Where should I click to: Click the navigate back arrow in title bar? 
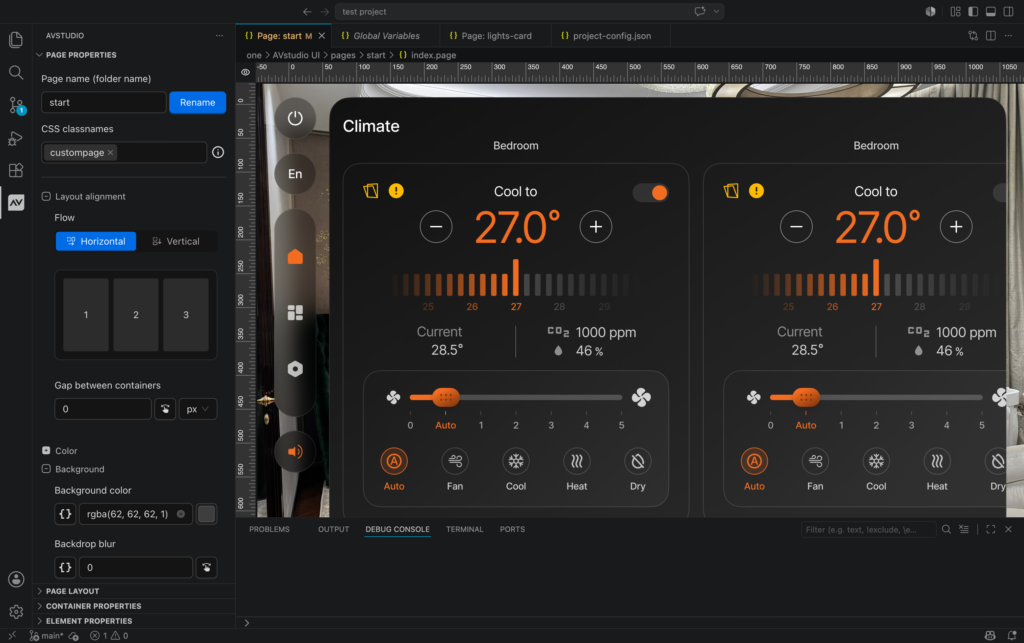(x=307, y=12)
